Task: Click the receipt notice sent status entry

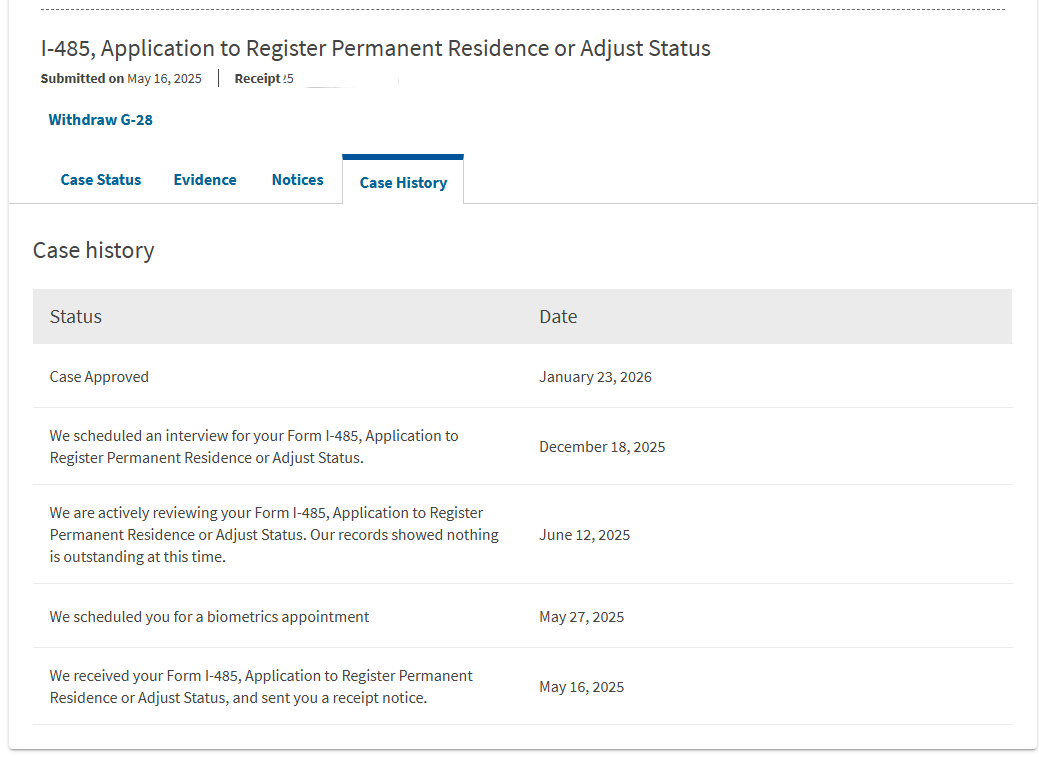Action: point(261,687)
